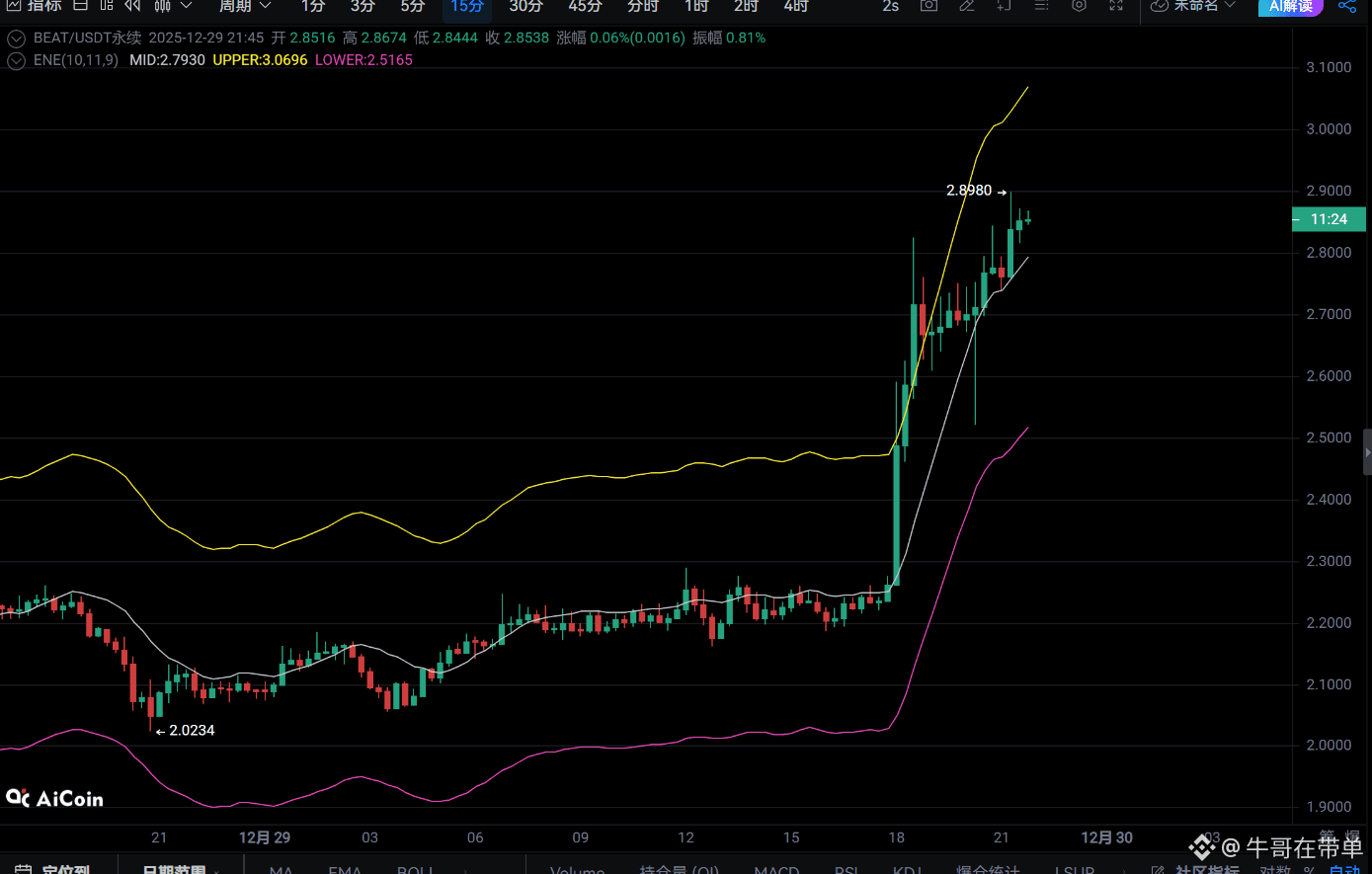
Task: Click the playback rewind icon in the toolbar
Action: coord(131,7)
